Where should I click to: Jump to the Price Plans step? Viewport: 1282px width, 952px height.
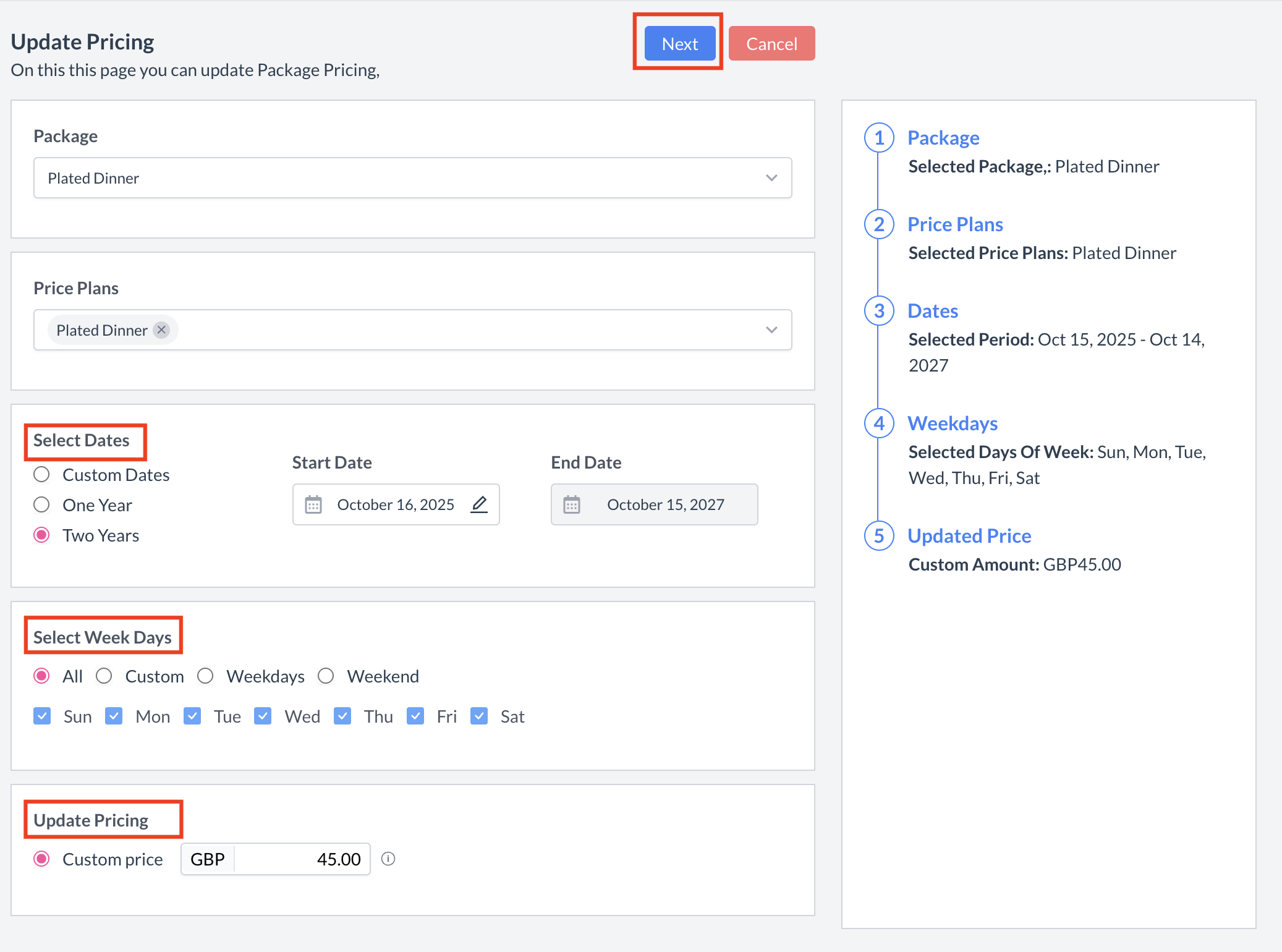(x=955, y=224)
